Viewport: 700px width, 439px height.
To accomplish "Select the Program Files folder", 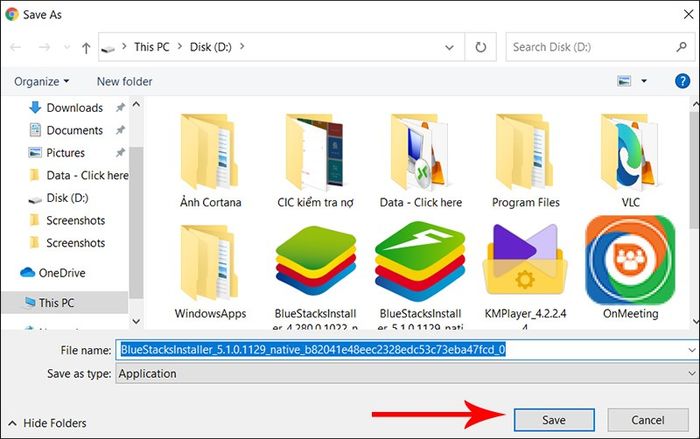I will coord(525,161).
